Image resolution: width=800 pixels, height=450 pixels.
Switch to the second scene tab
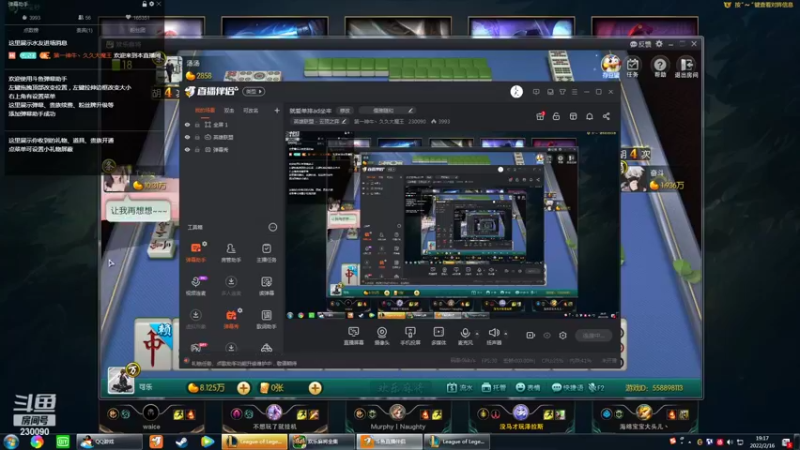click(229, 110)
